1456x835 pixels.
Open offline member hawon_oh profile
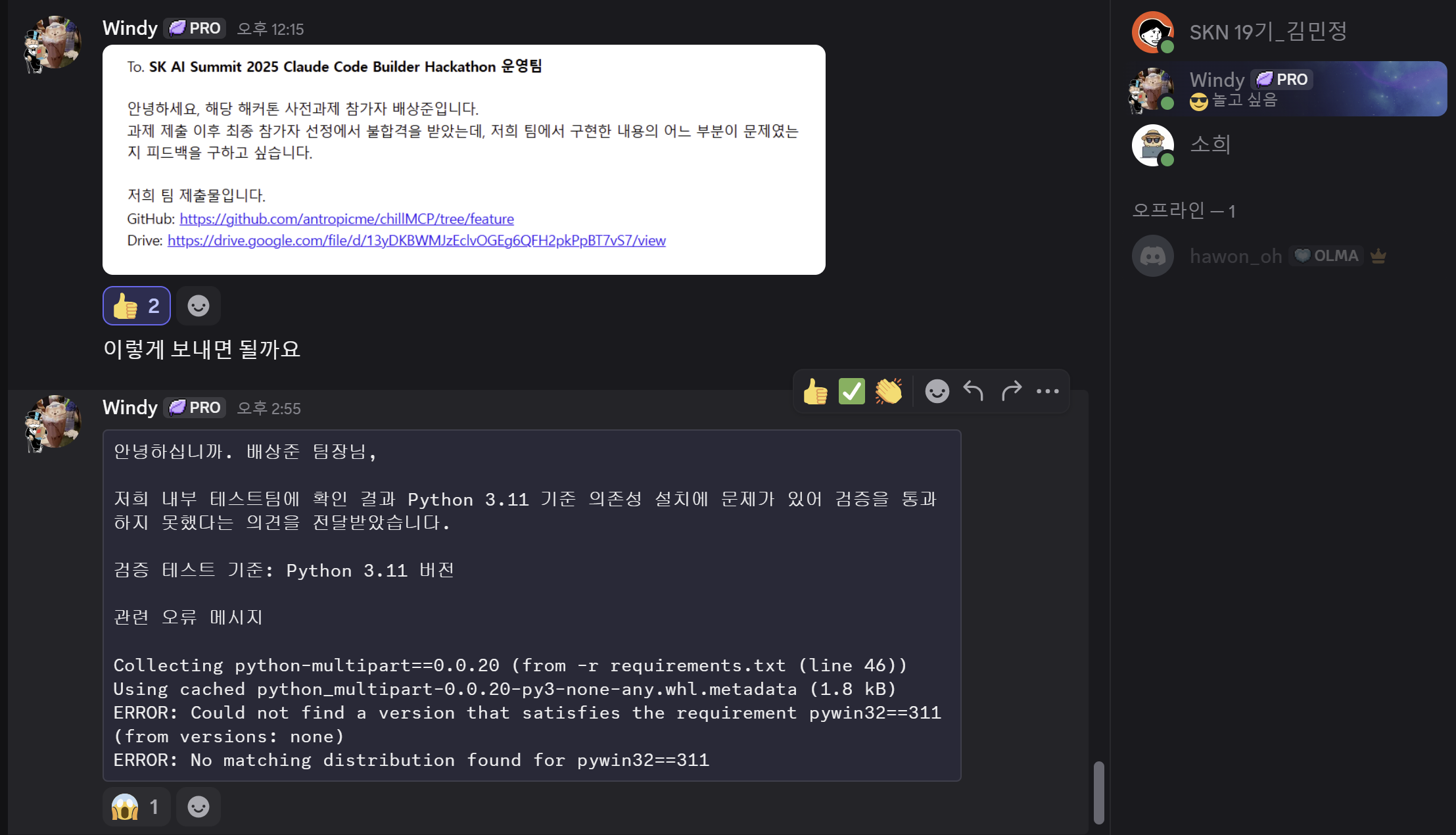click(1235, 256)
